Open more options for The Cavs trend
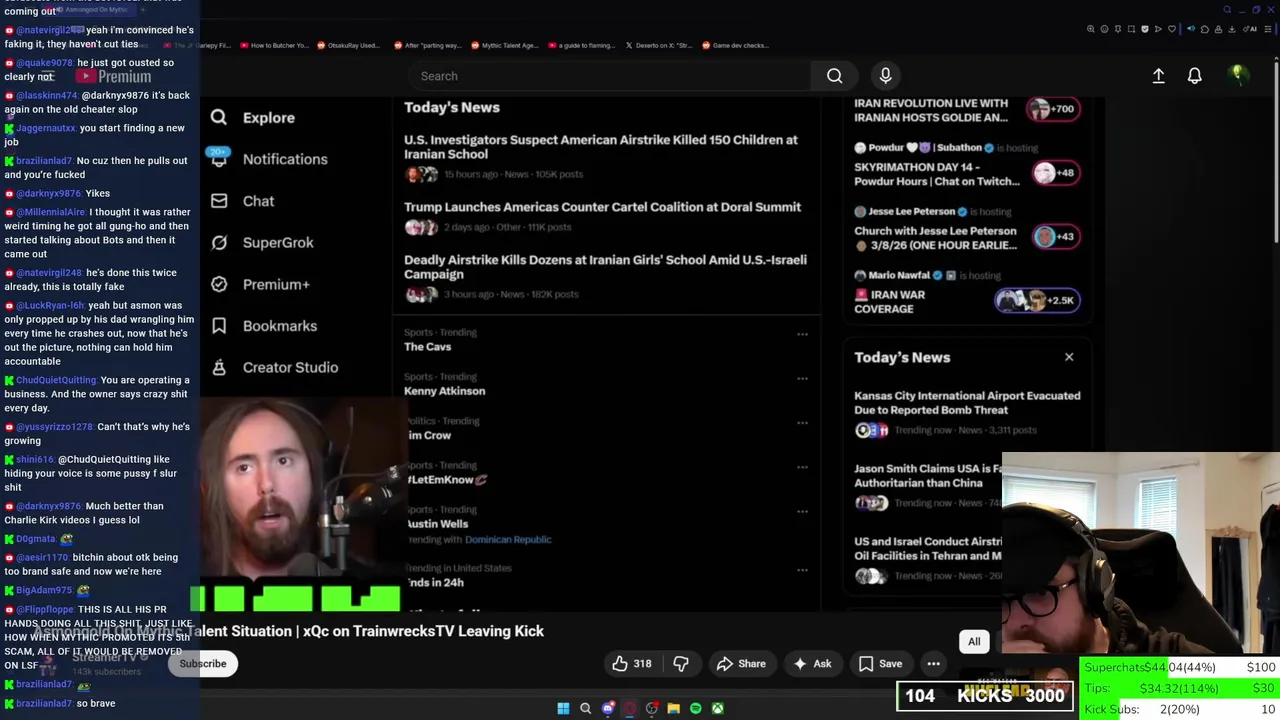 pyautogui.click(x=802, y=335)
